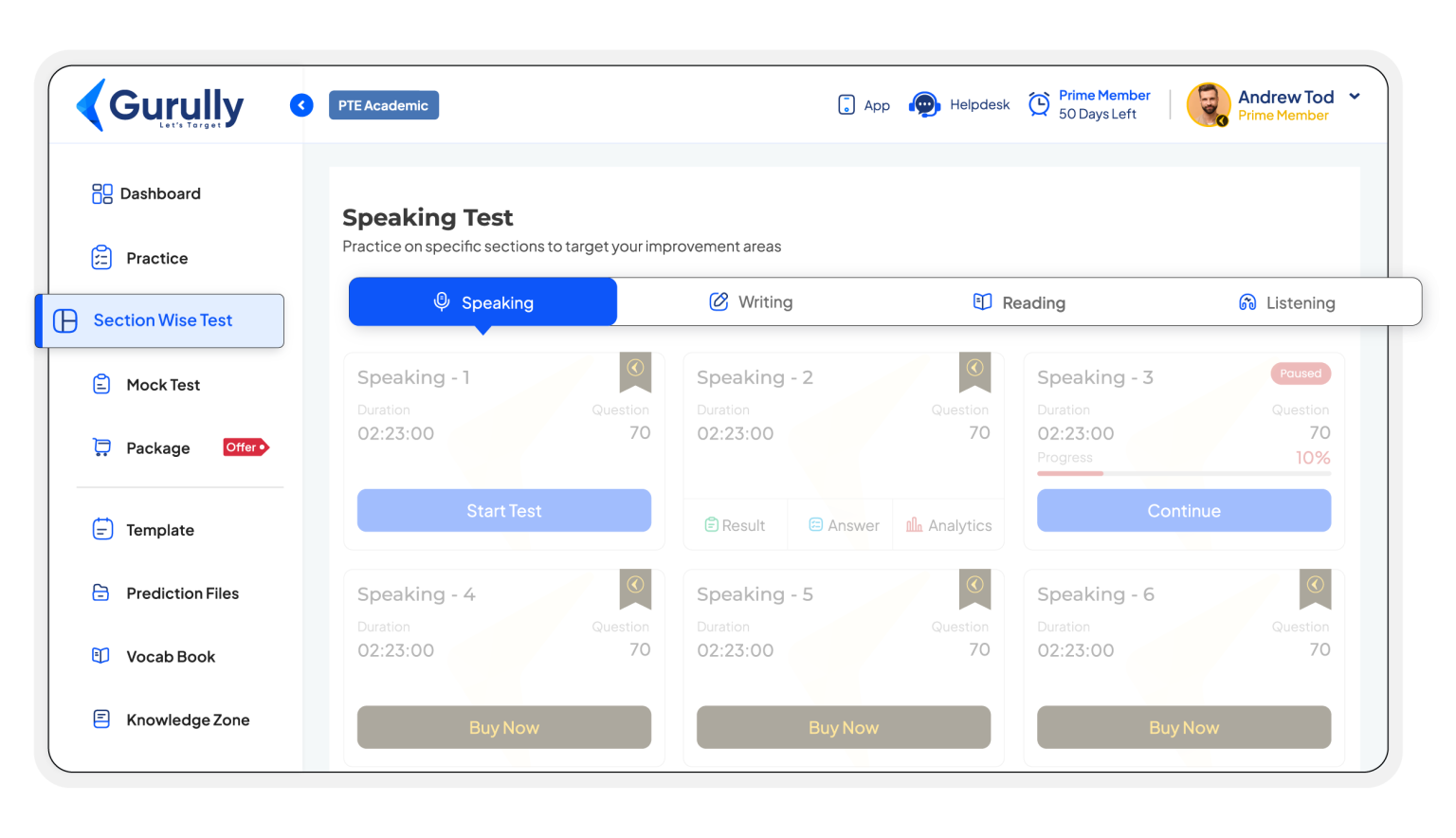Screen dimensions: 1456x838
Task: Click the bookmark ribbon on Speaking - 1
Action: [635, 372]
